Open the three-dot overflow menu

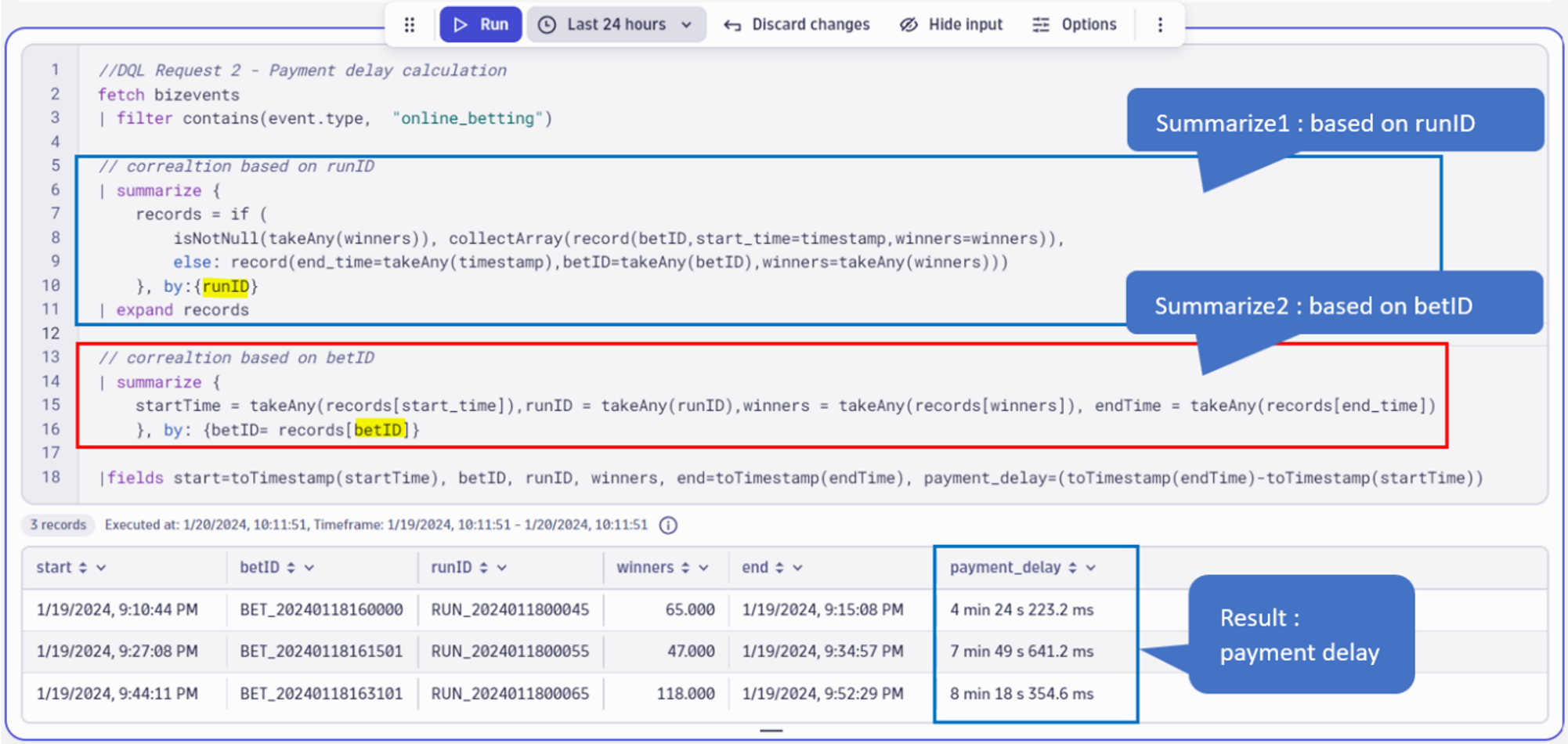point(1161,24)
